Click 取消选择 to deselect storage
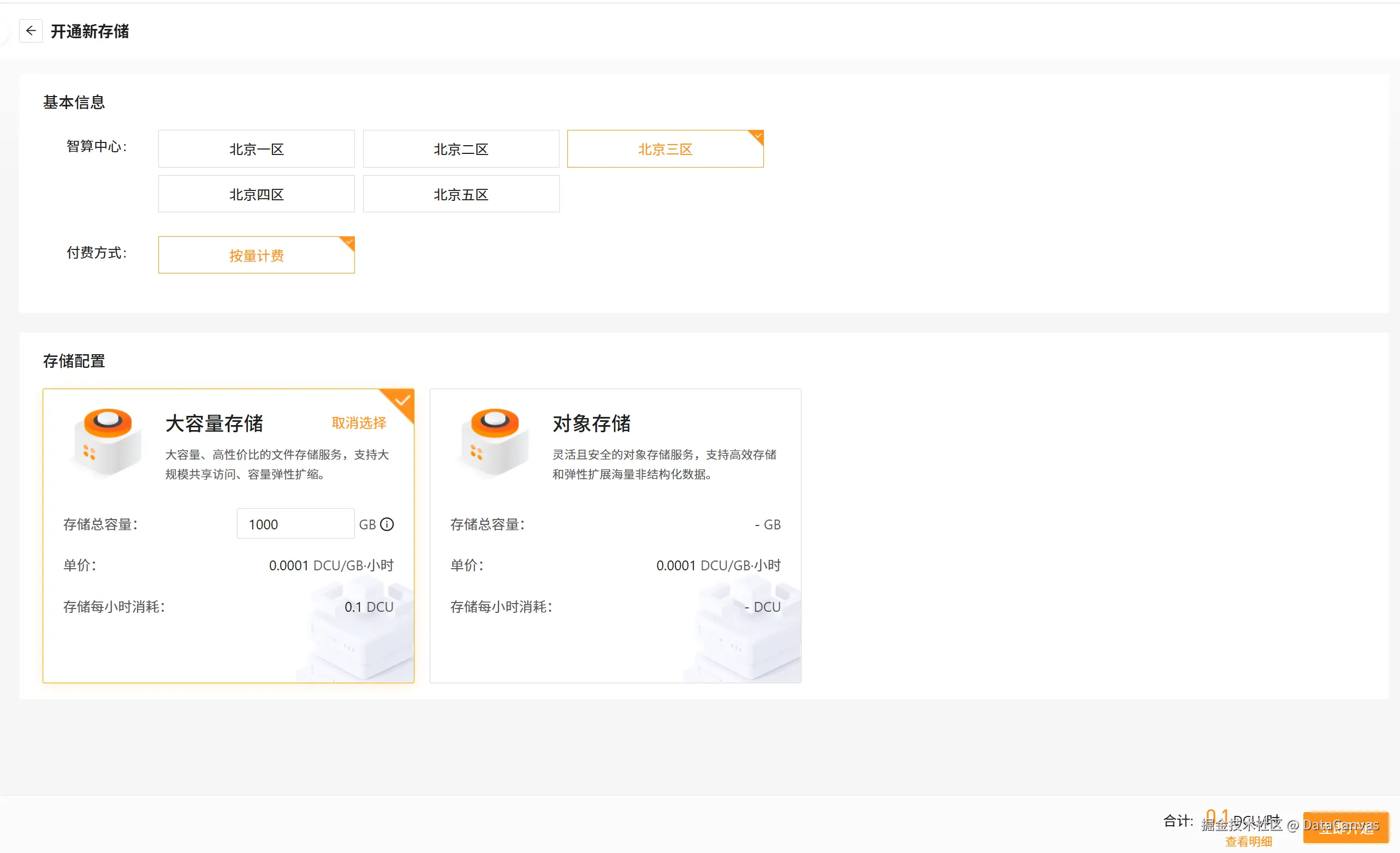The image size is (1400, 853). tap(359, 423)
